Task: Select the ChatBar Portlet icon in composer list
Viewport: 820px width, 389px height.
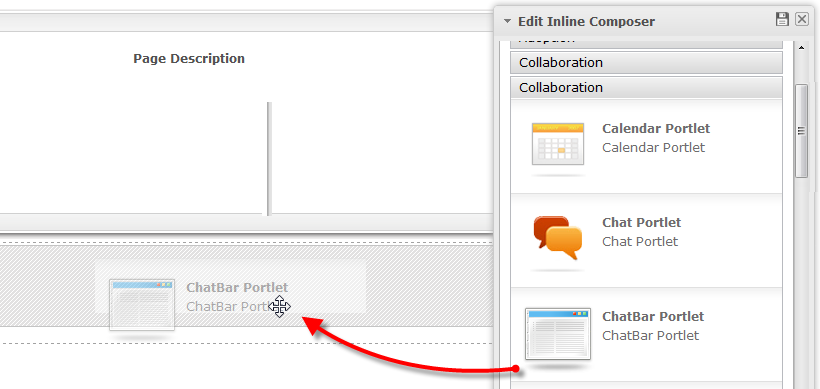Action: (558, 334)
